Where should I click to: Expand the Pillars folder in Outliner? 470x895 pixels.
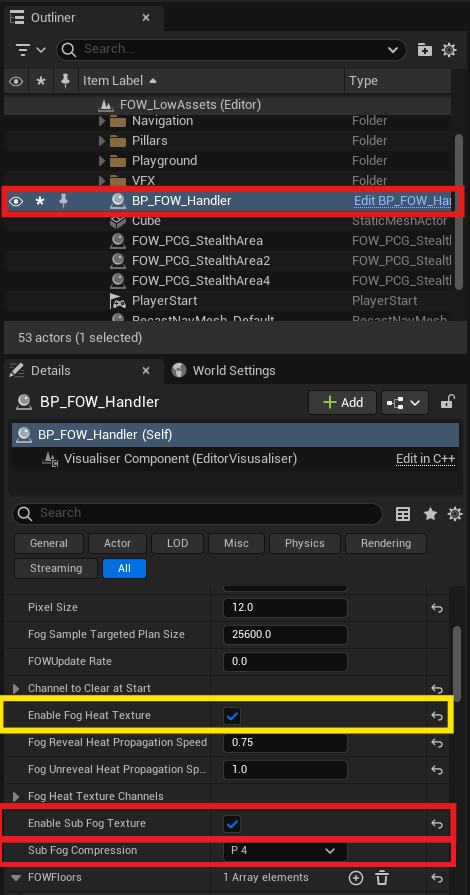102,141
